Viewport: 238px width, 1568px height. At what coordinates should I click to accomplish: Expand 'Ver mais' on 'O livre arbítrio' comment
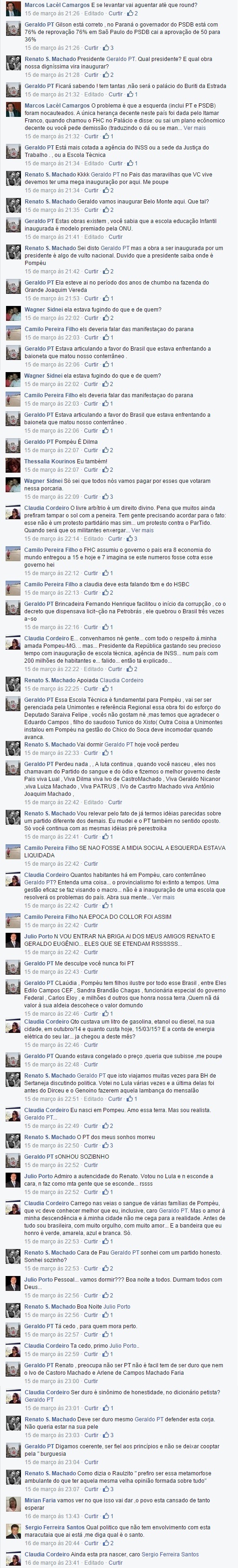[143, 530]
